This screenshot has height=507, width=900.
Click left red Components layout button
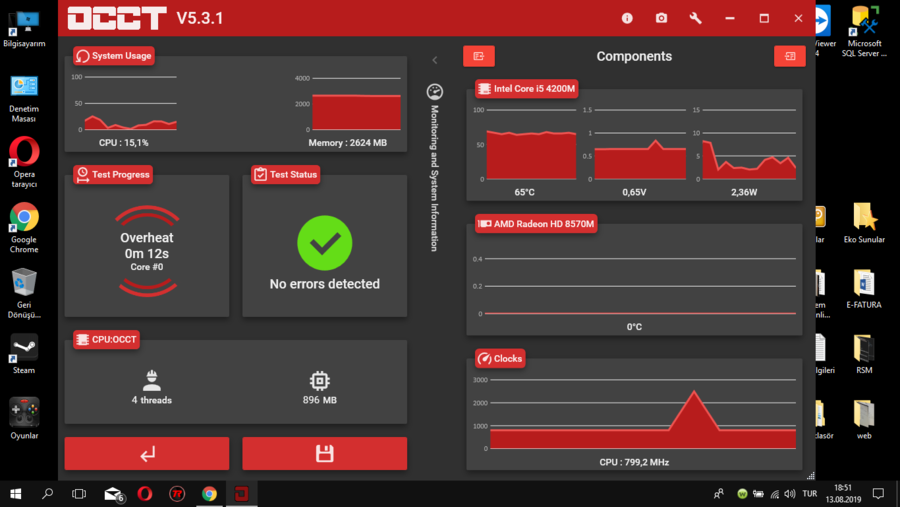pyautogui.click(x=479, y=56)
